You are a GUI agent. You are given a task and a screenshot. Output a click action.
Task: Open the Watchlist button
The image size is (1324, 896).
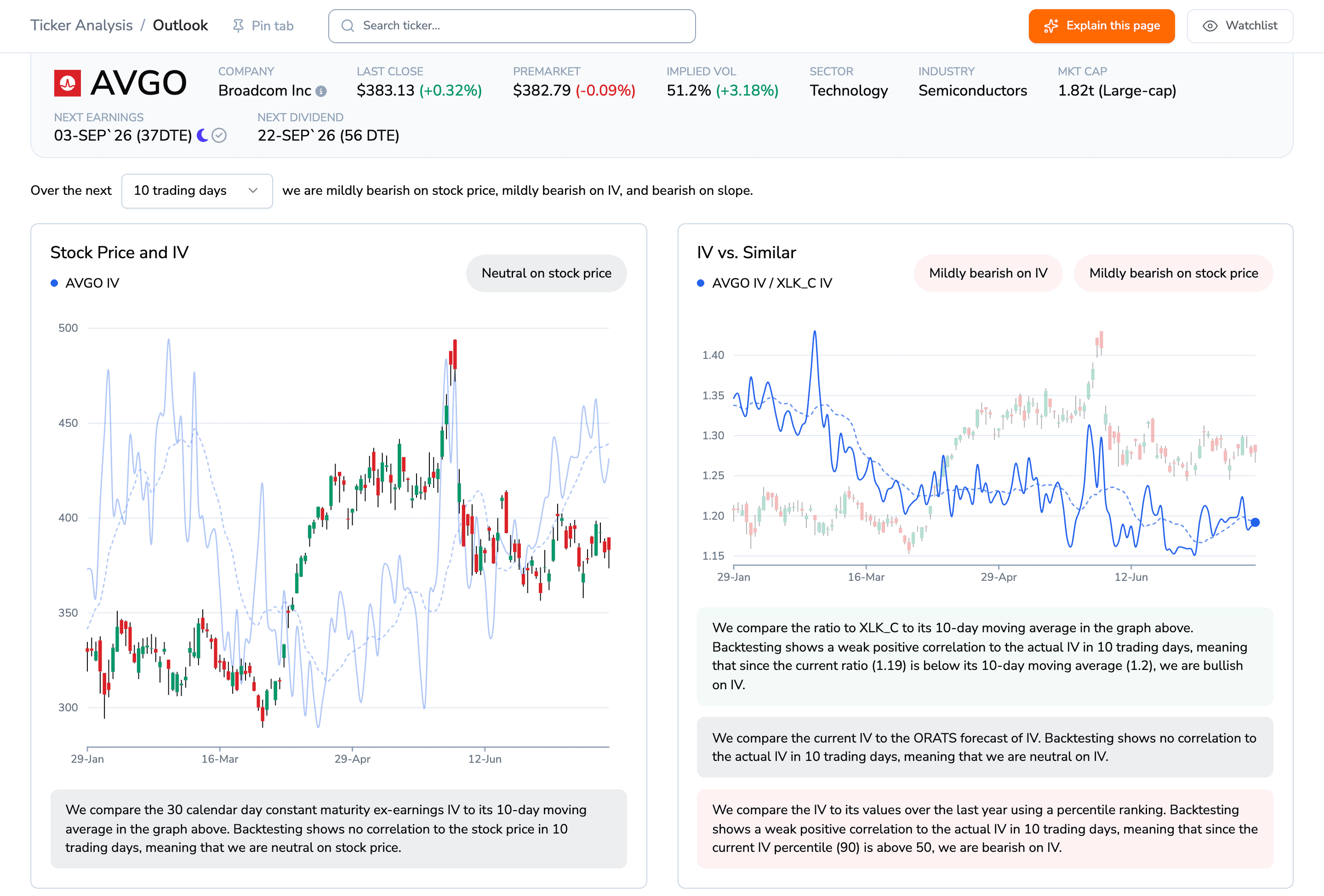tap(1240, 26)
